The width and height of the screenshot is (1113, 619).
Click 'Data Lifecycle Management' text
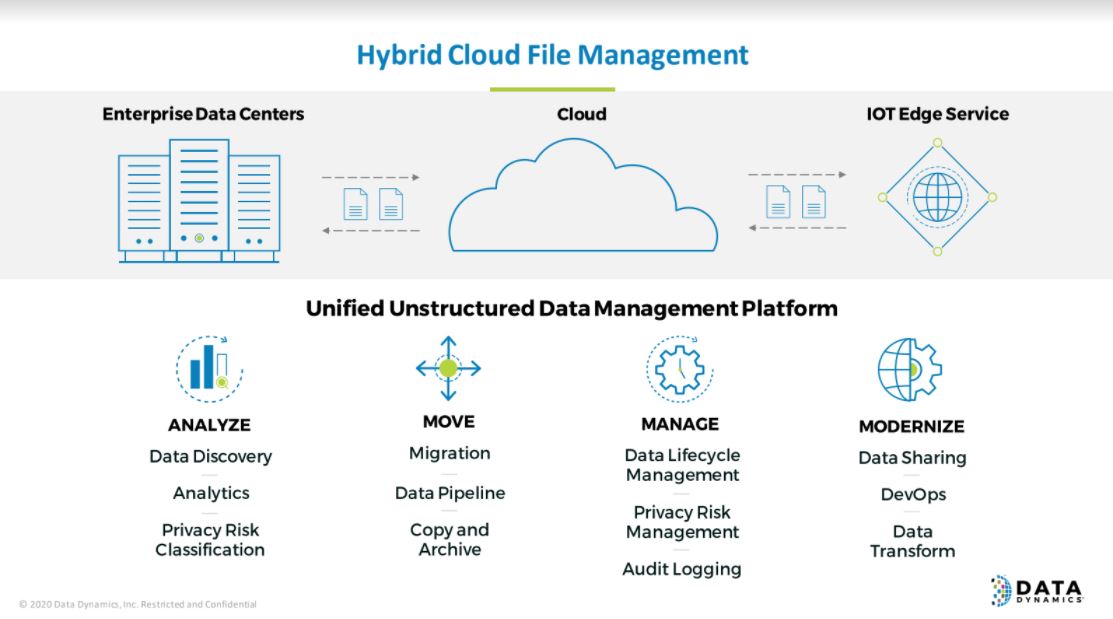682,465
